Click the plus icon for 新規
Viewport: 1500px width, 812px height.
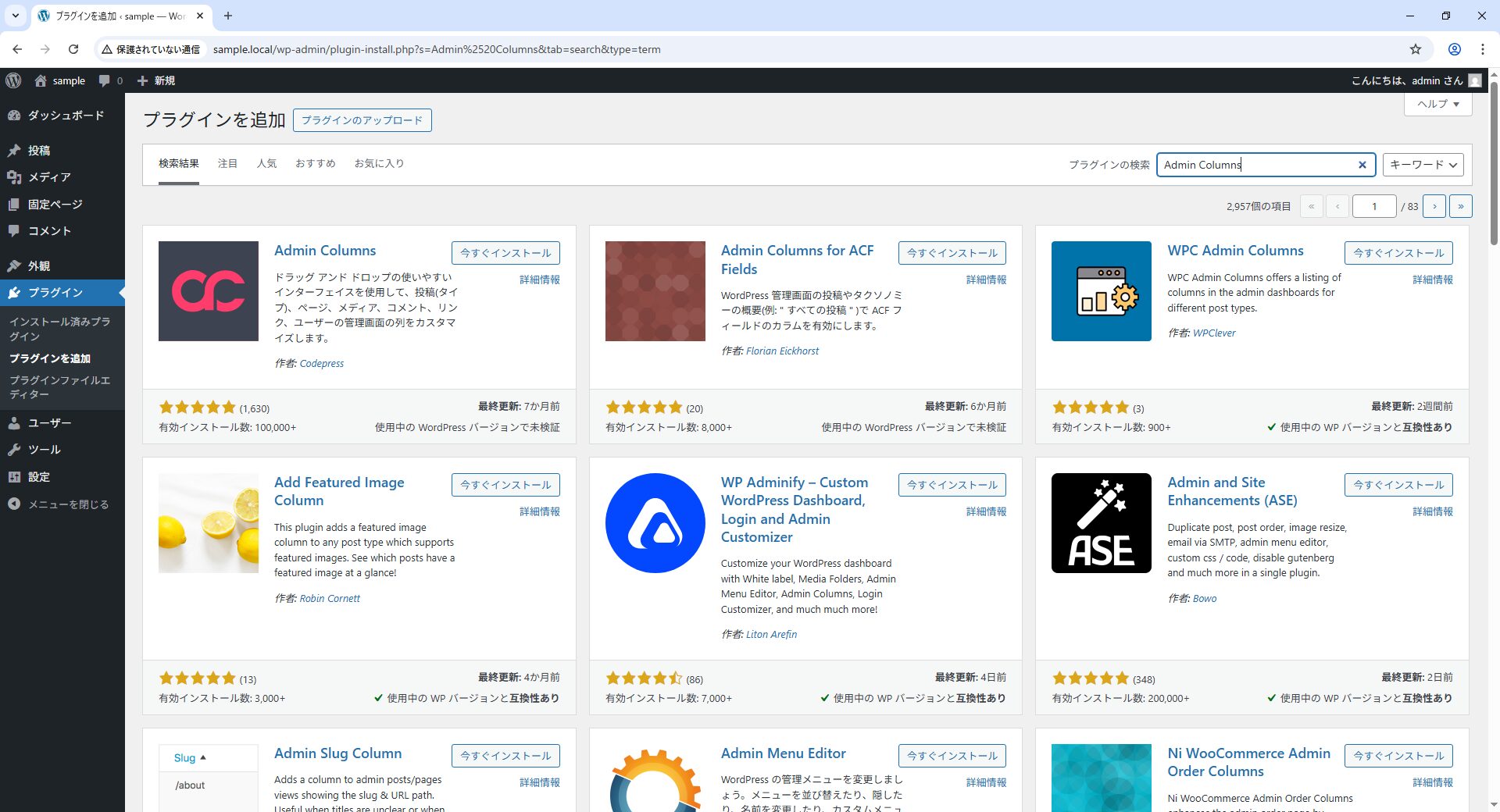142,80
